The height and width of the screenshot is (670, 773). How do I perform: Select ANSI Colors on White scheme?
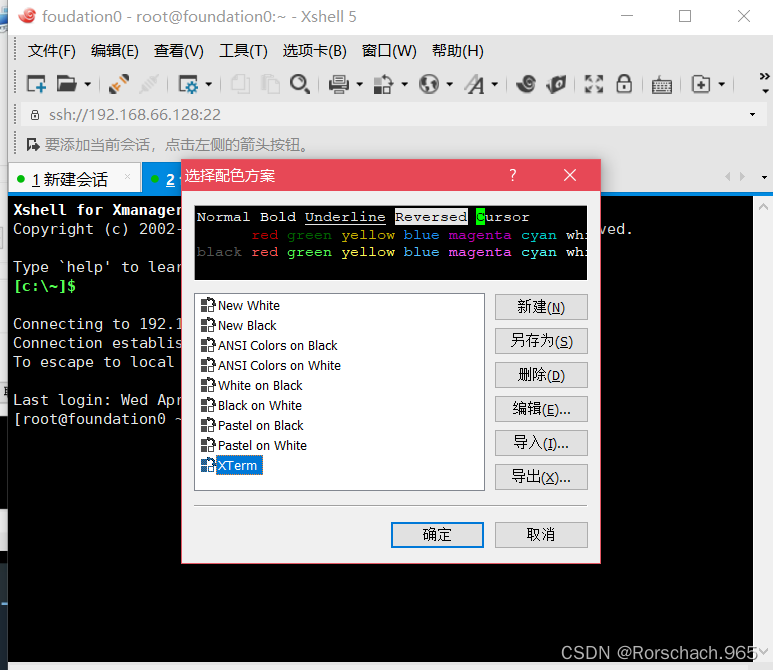[x=279, y=365]
